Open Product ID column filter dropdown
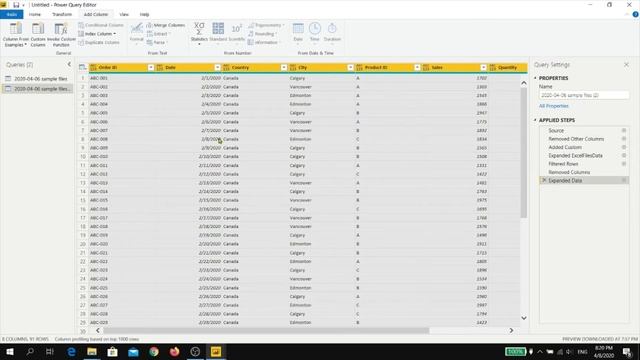The image size is (640, 360). 417,67
